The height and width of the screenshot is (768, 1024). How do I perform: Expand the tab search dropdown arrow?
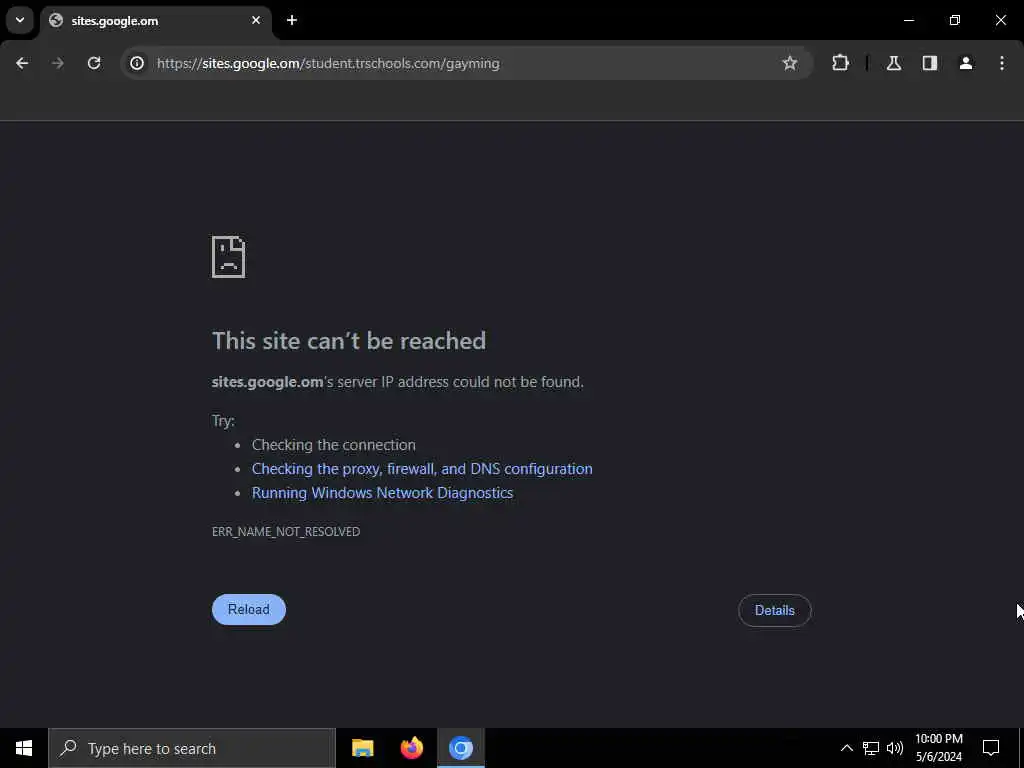pos(20,20)
